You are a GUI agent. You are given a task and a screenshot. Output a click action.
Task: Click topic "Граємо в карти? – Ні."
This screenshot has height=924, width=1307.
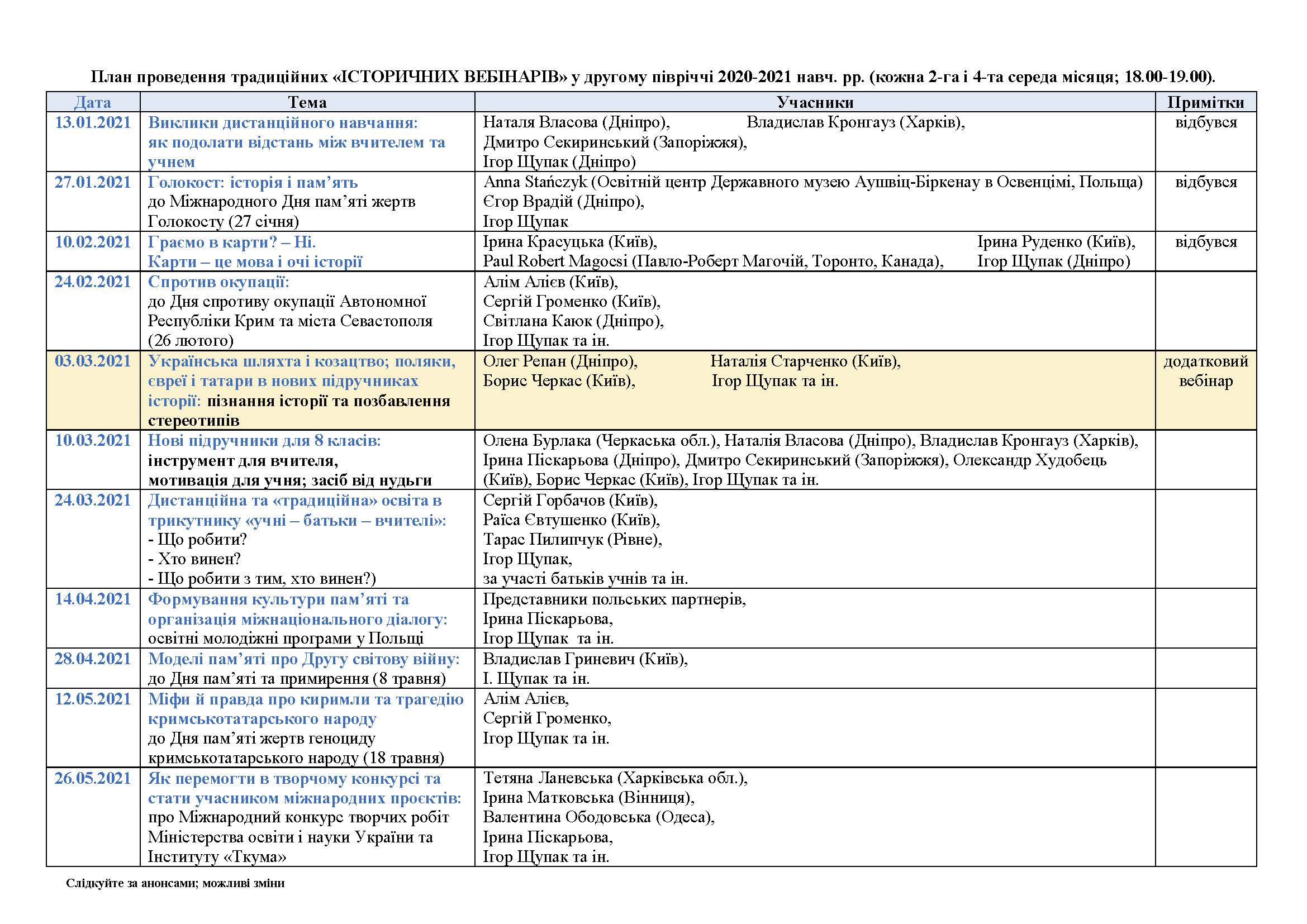(232, 242)
